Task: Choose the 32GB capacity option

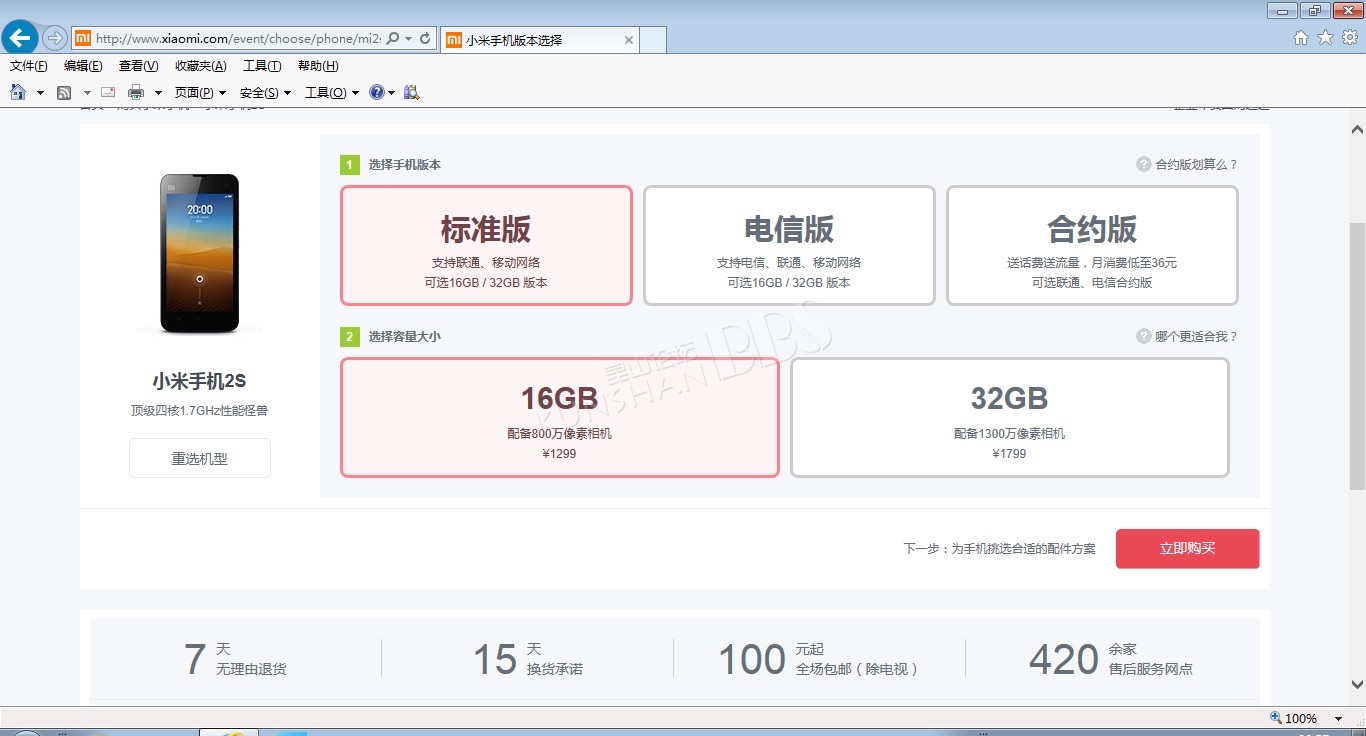Action: (1009, 417)
